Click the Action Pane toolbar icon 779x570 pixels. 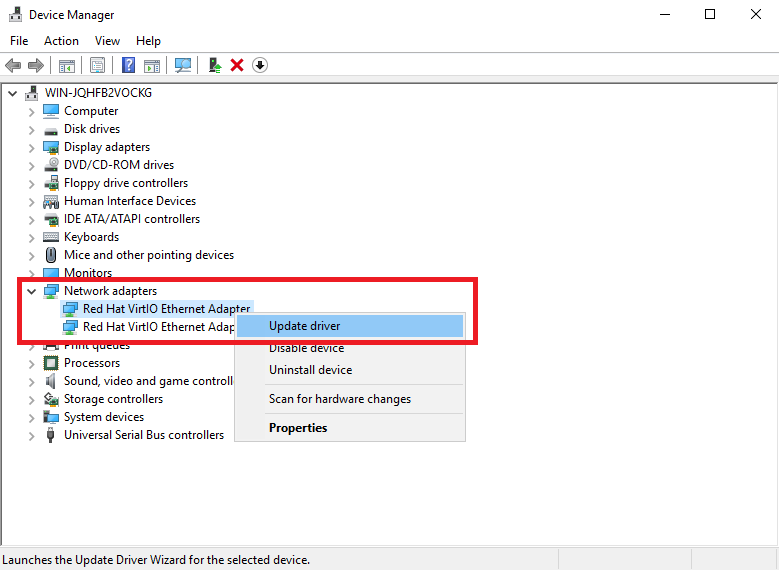click(152, 65)
